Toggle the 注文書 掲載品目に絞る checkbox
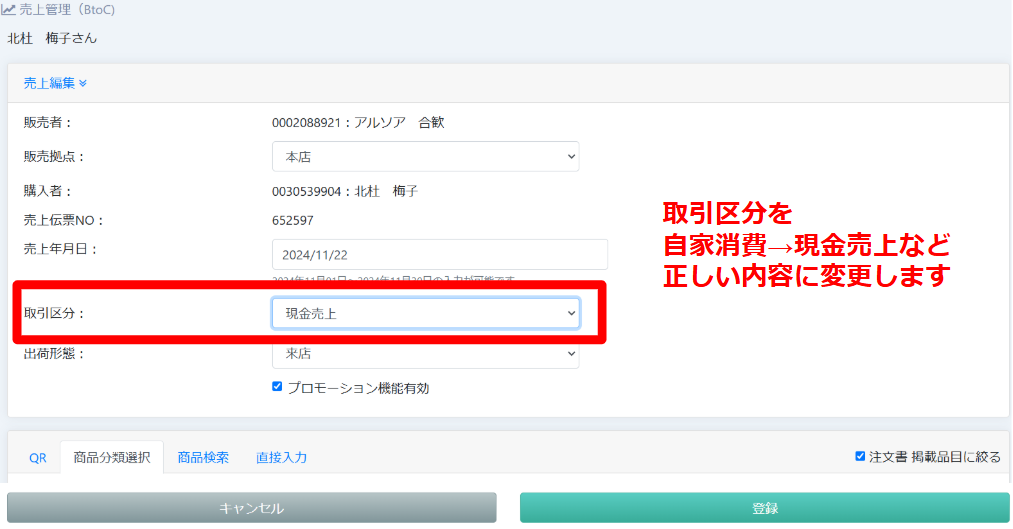The width and height of the screenshot is (1013, 529). pos(860,456)
